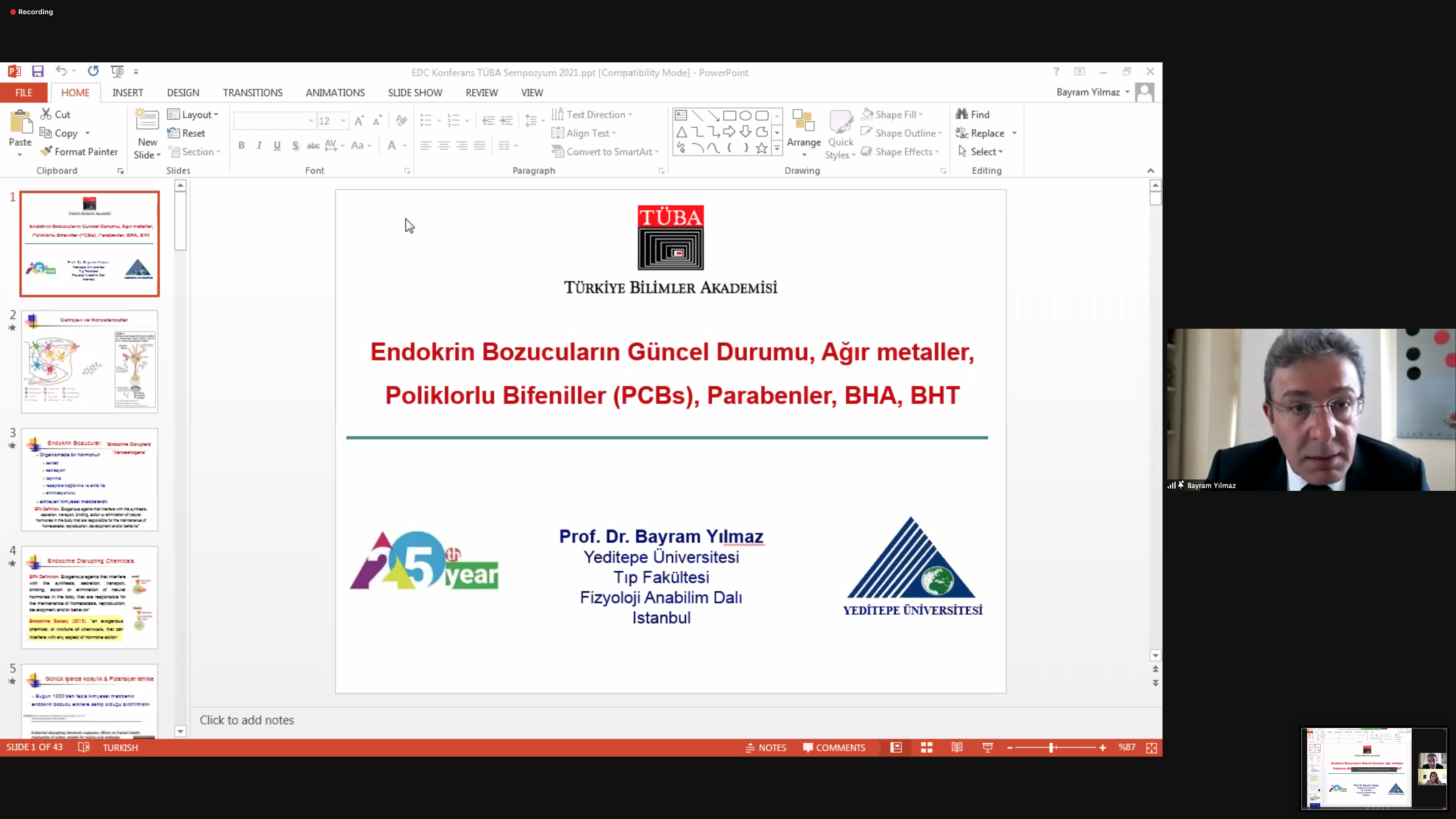Viewport: 1456px width, 819px height.
Task: Insert a text box shape
Action: point(681,115)
